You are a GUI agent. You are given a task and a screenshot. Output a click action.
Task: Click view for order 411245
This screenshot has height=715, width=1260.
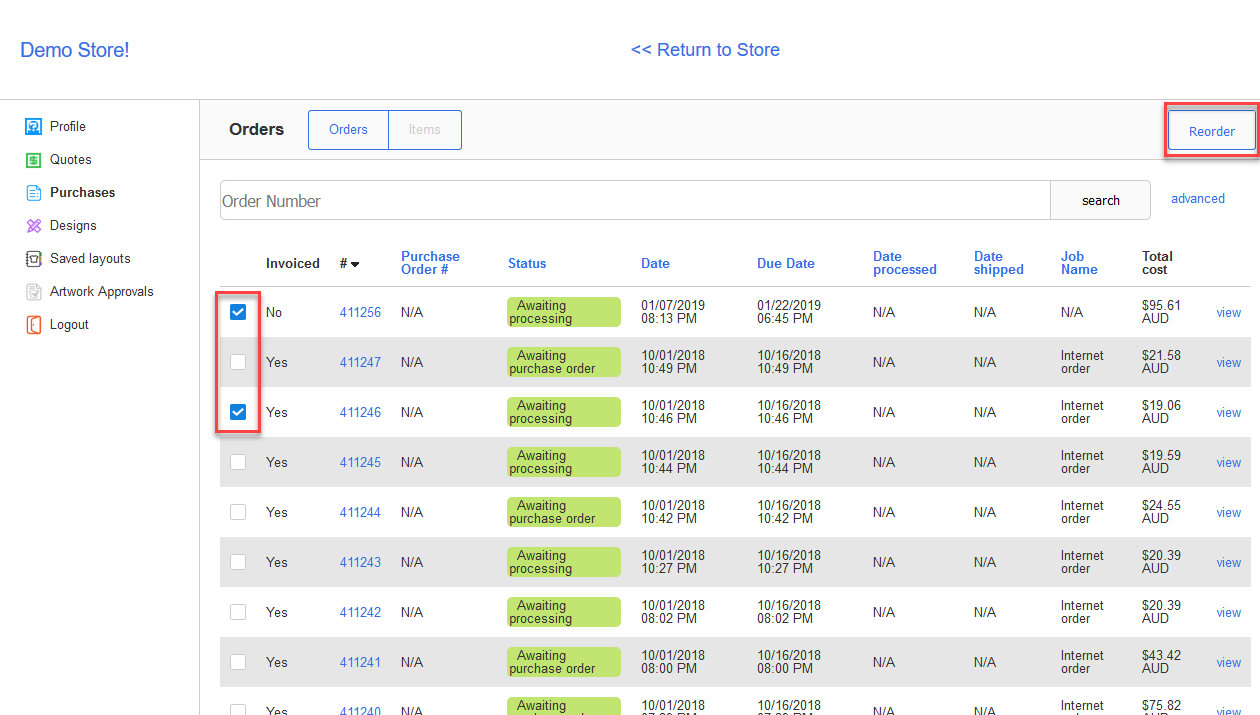(1229, 462)
